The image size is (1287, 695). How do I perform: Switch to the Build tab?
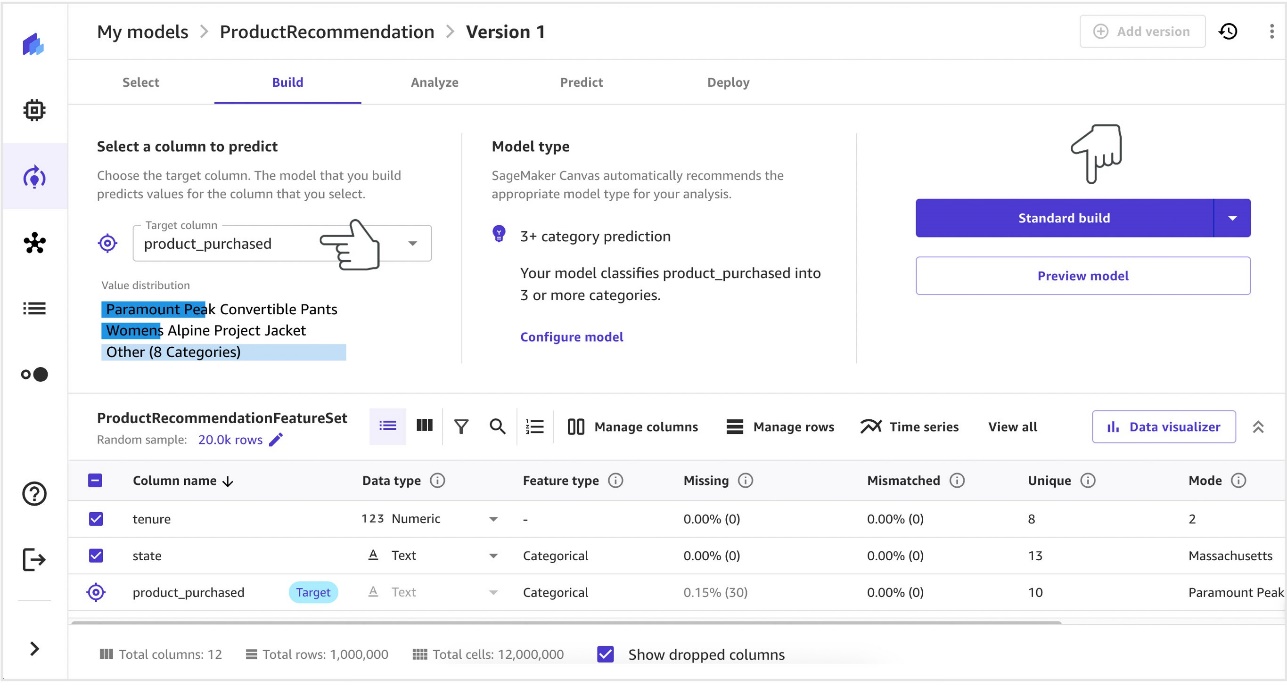[288, 82]
